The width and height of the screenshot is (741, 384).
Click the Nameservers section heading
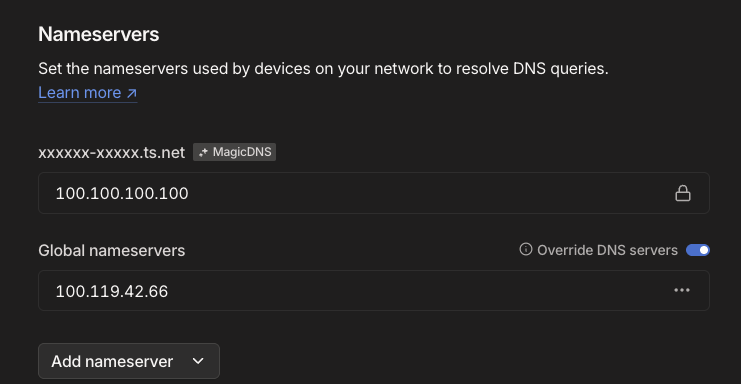(99, 34)
